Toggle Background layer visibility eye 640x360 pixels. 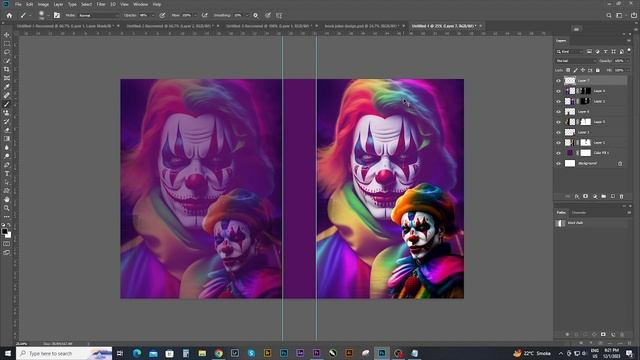point(558,163)
